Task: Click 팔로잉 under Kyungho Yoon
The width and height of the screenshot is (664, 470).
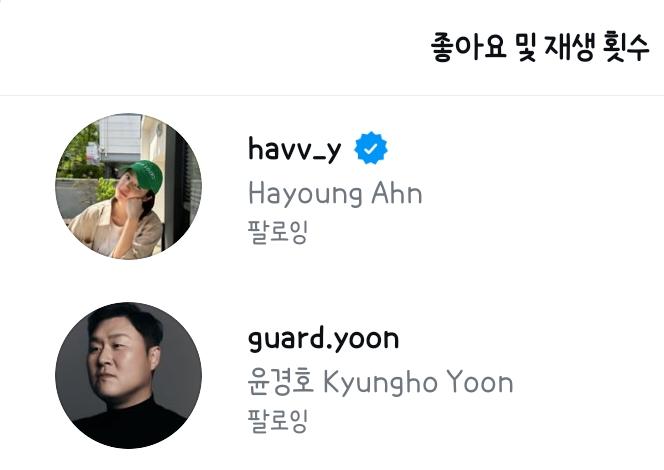Action: click(x=278, y=420)
